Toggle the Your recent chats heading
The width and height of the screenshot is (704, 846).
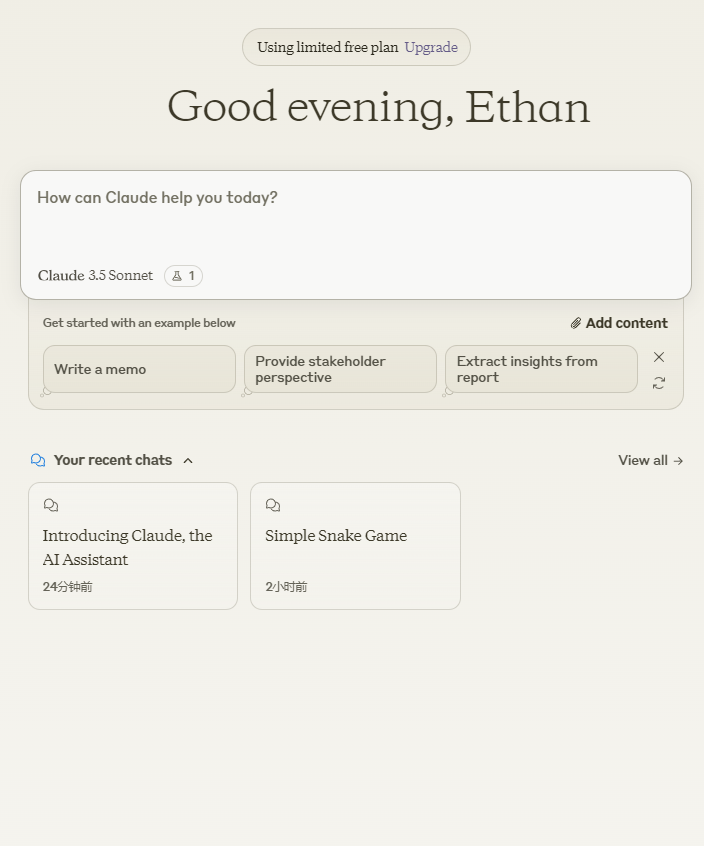pyautogui.click(x=113, y=460)
